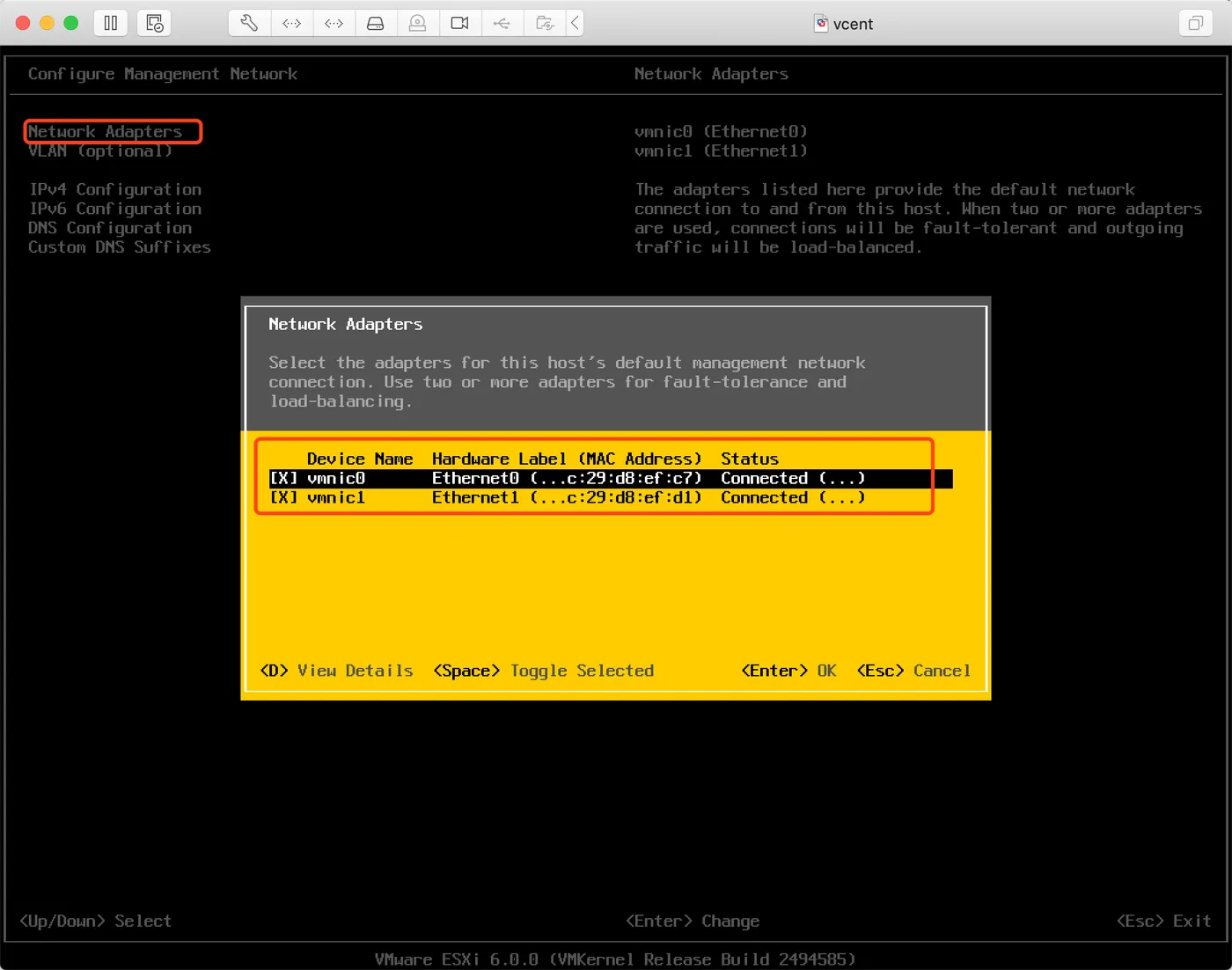Click the Device Name column header
This screenshot has height=970, width=1232.
click(360, 459)
